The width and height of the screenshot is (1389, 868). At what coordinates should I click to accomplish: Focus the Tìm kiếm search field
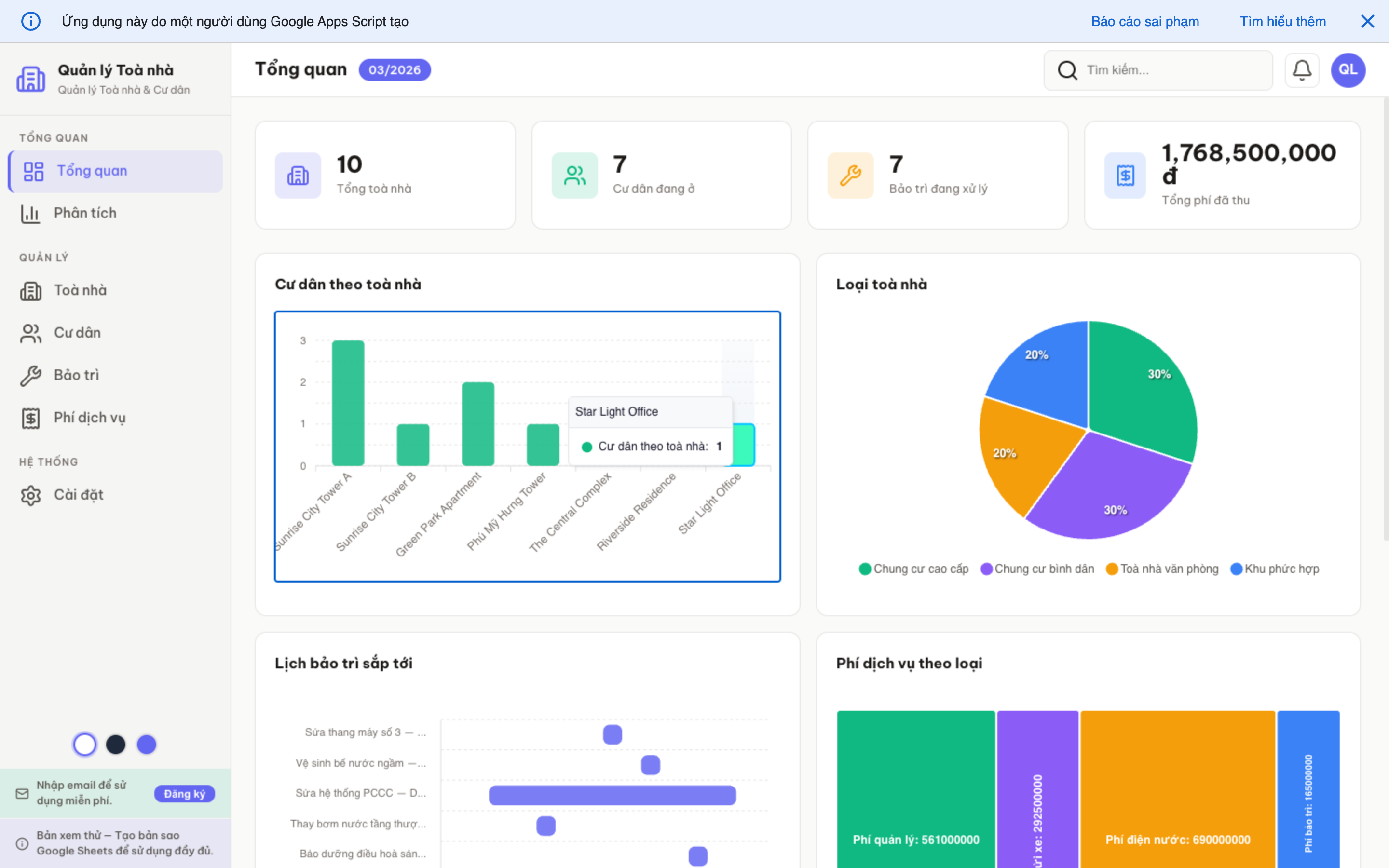tap(1171, 70)
